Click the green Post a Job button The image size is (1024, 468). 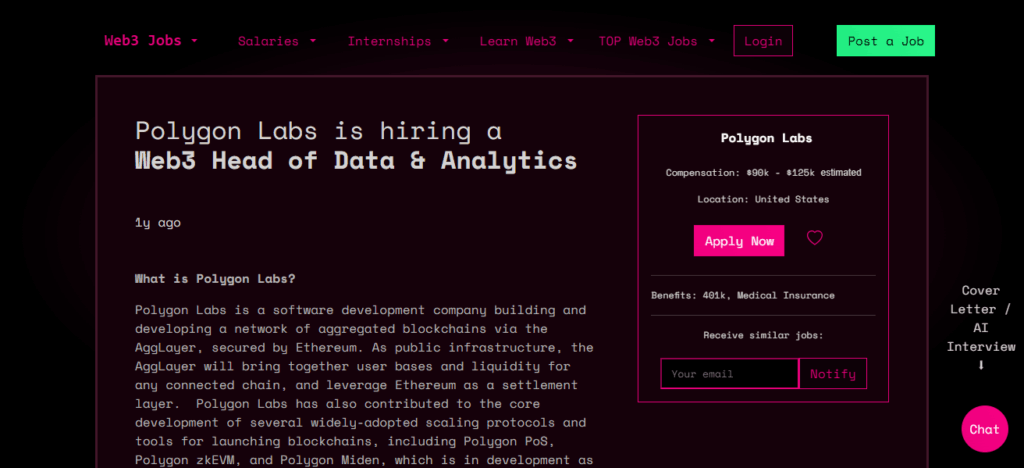tap(885, 41)
